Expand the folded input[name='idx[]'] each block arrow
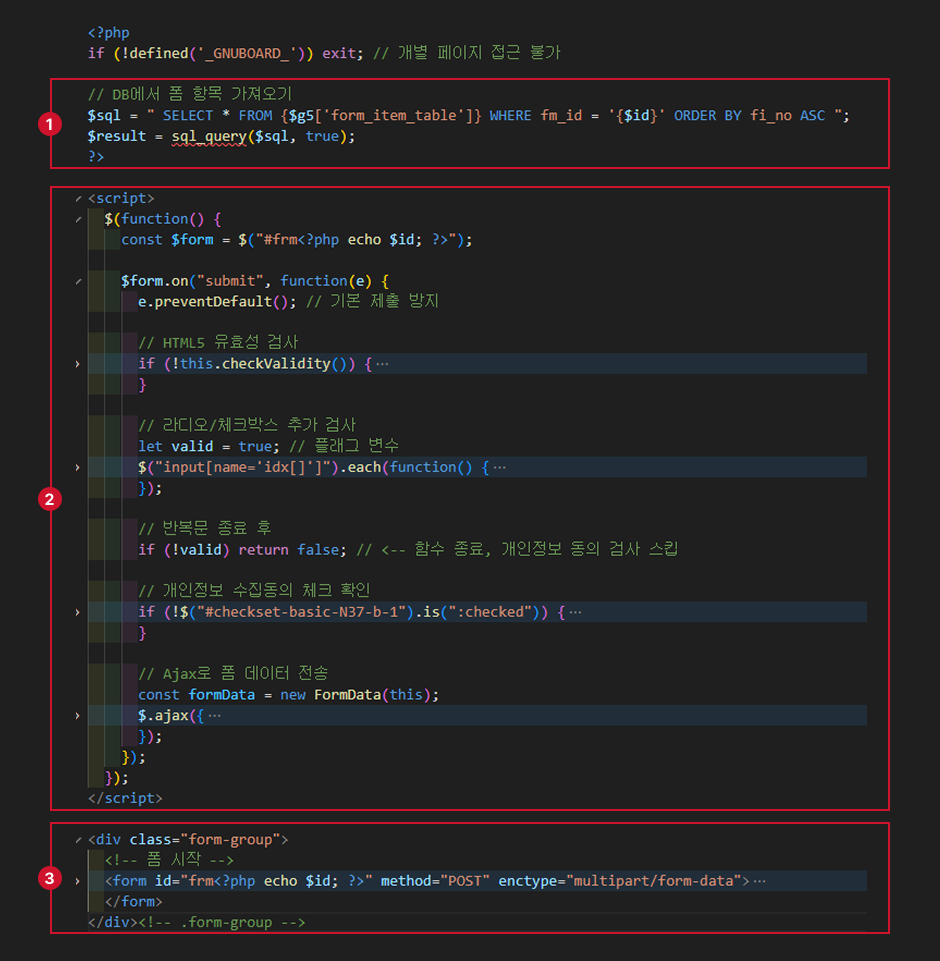 77,468
